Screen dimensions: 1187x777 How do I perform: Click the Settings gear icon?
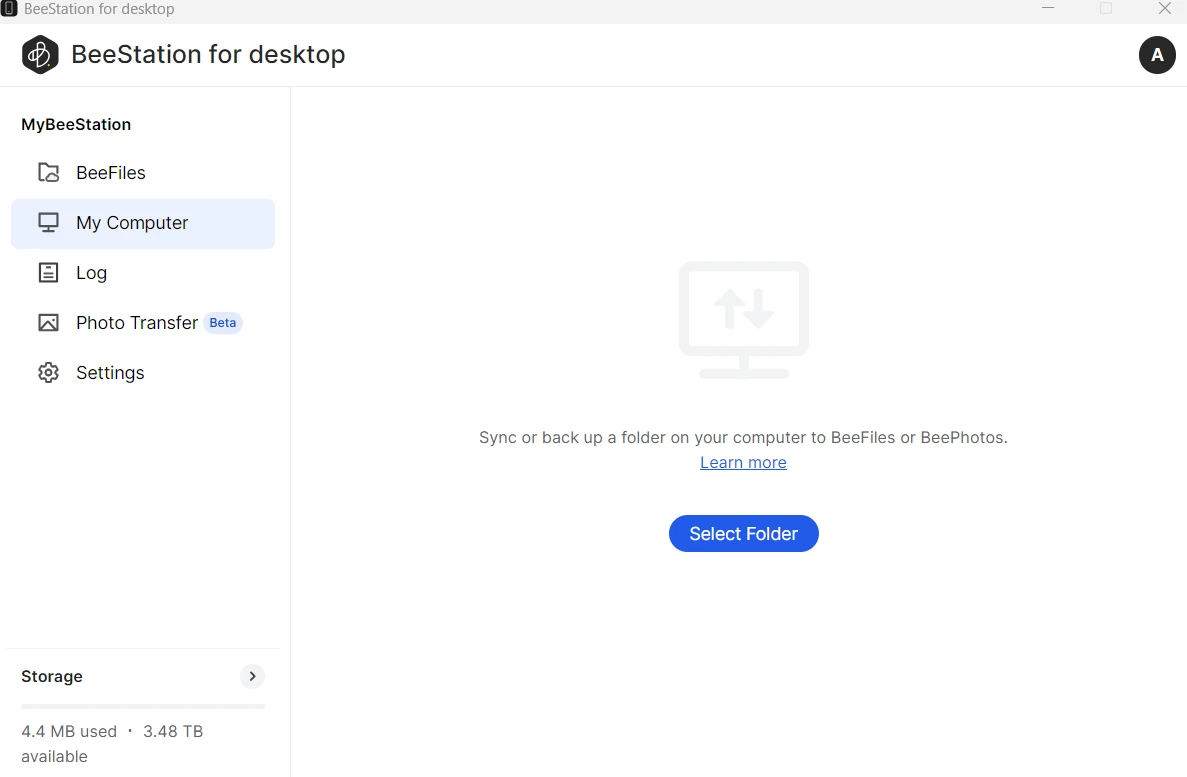tap(48, 373)
